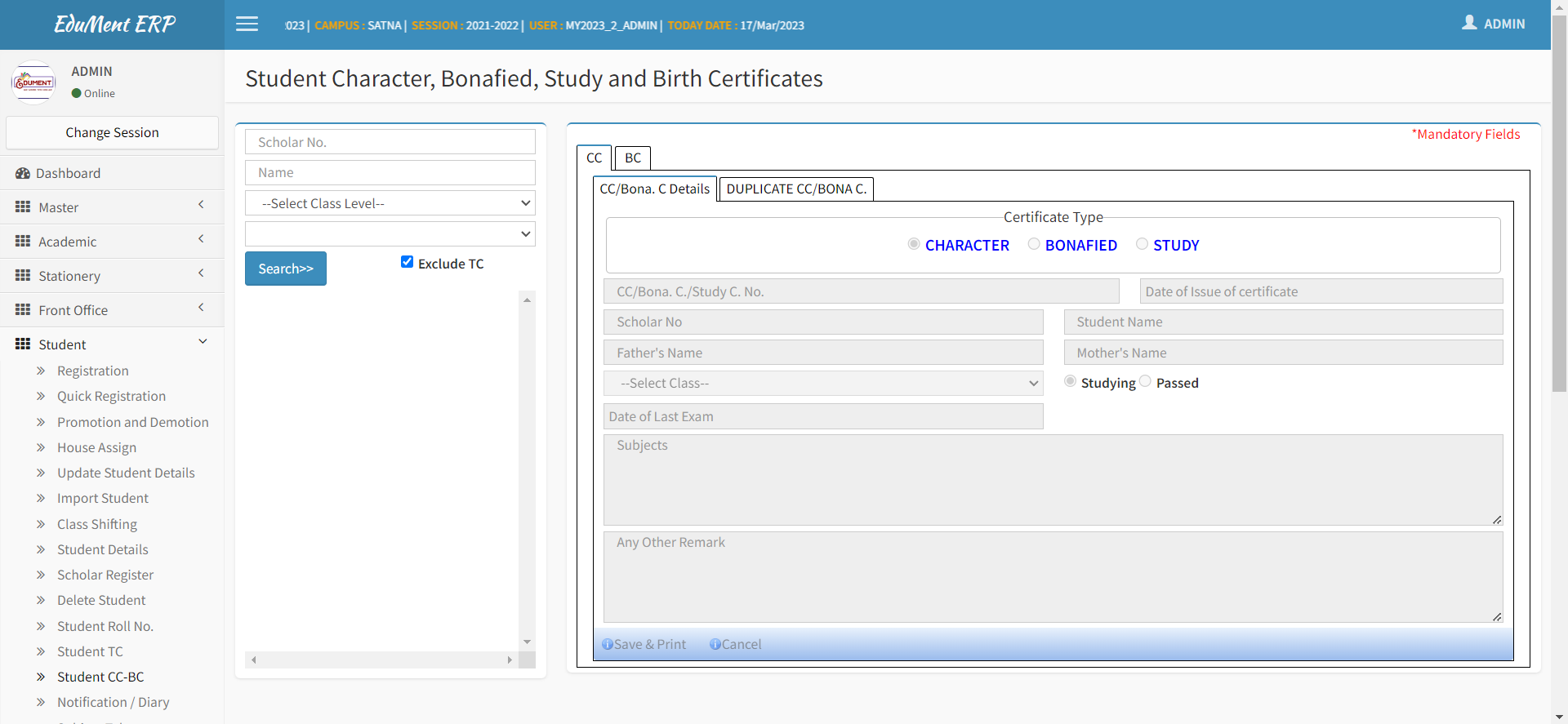Click the Stationery grid icon

(23, 276)
